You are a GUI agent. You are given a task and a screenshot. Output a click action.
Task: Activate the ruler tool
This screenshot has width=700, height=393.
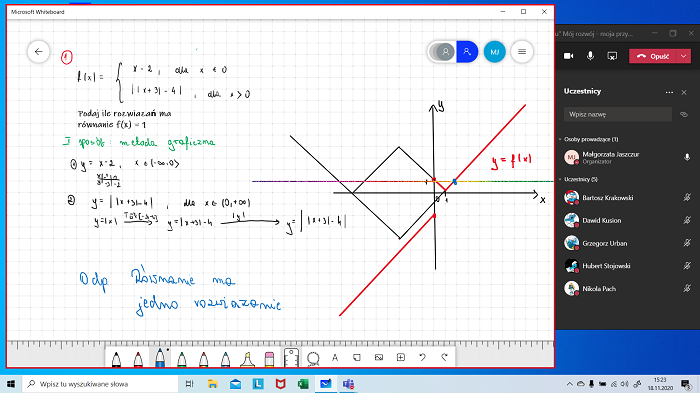pyautogui.click(x=291, y=358)
